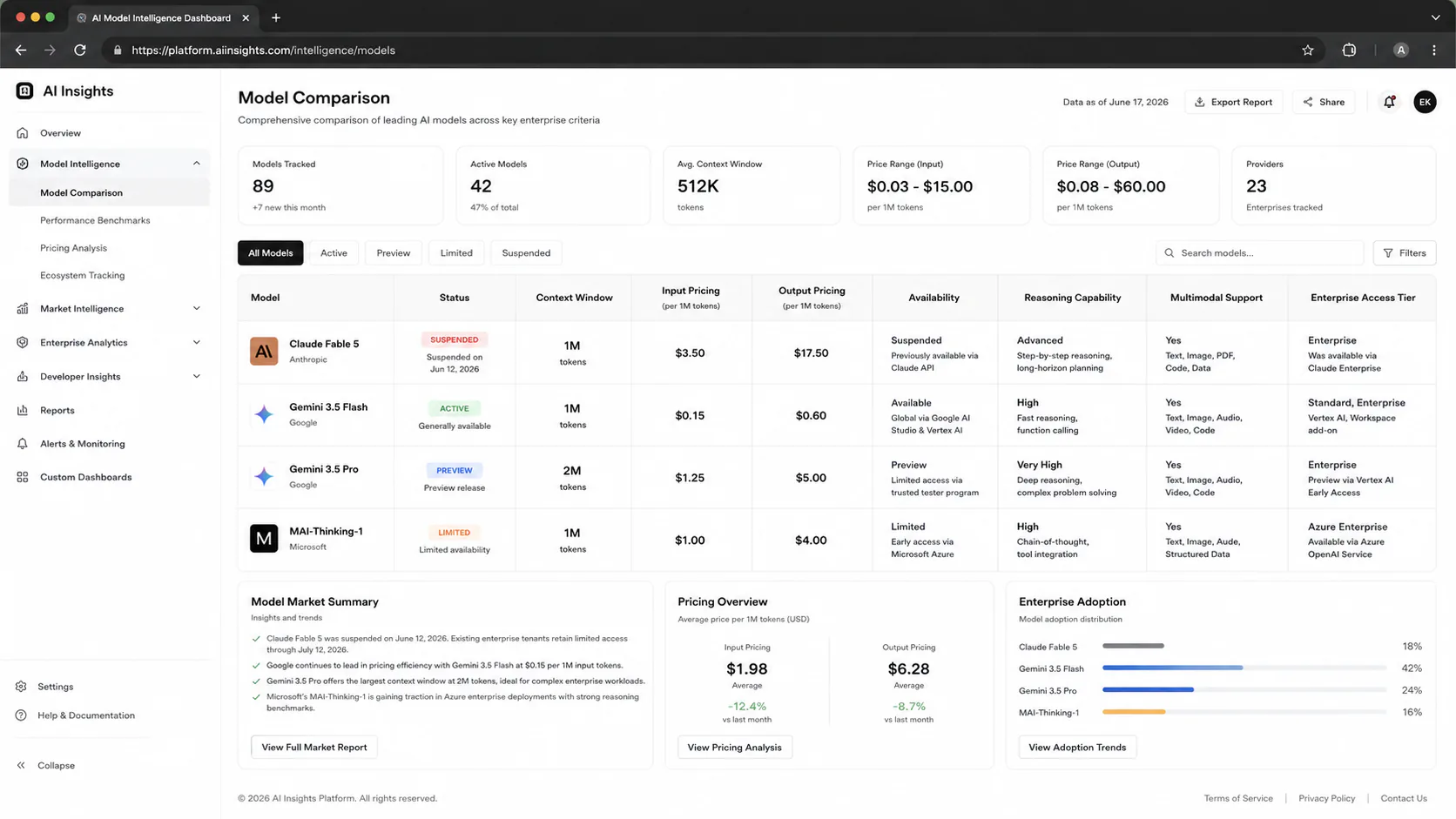Click the Models Tracked 89 card
The height and width of the screenshot is (819, 1456).
coord(340,185)
